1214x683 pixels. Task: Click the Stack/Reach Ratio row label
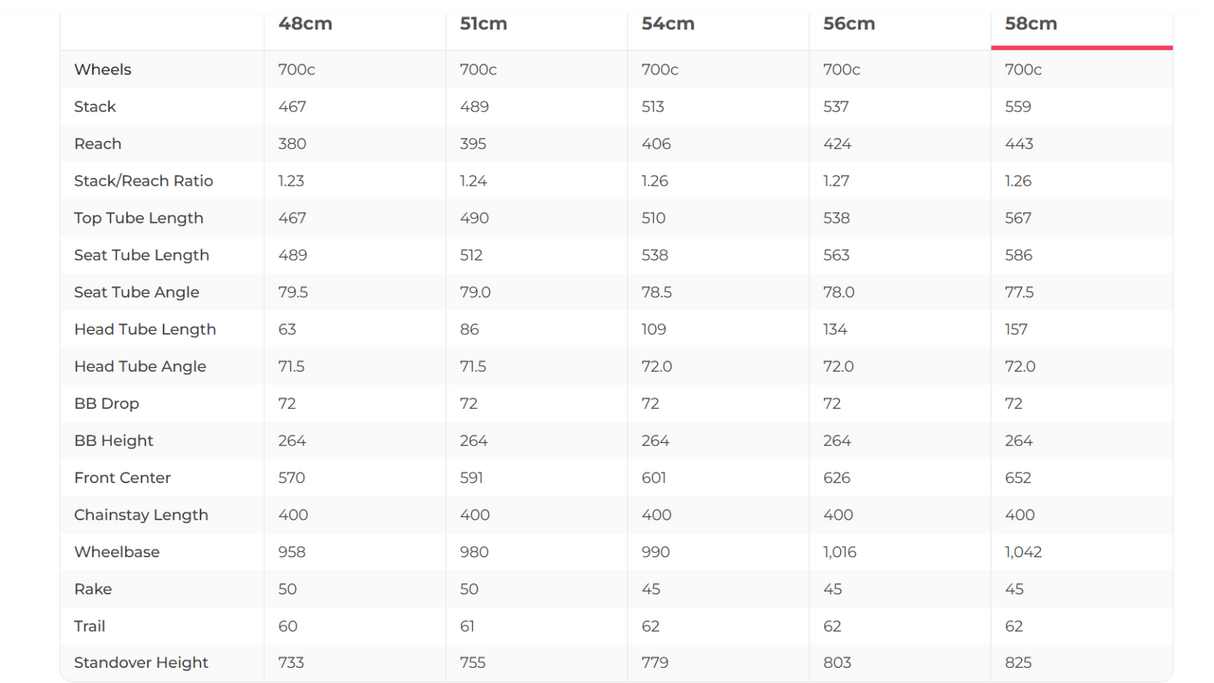click(143, 181)
